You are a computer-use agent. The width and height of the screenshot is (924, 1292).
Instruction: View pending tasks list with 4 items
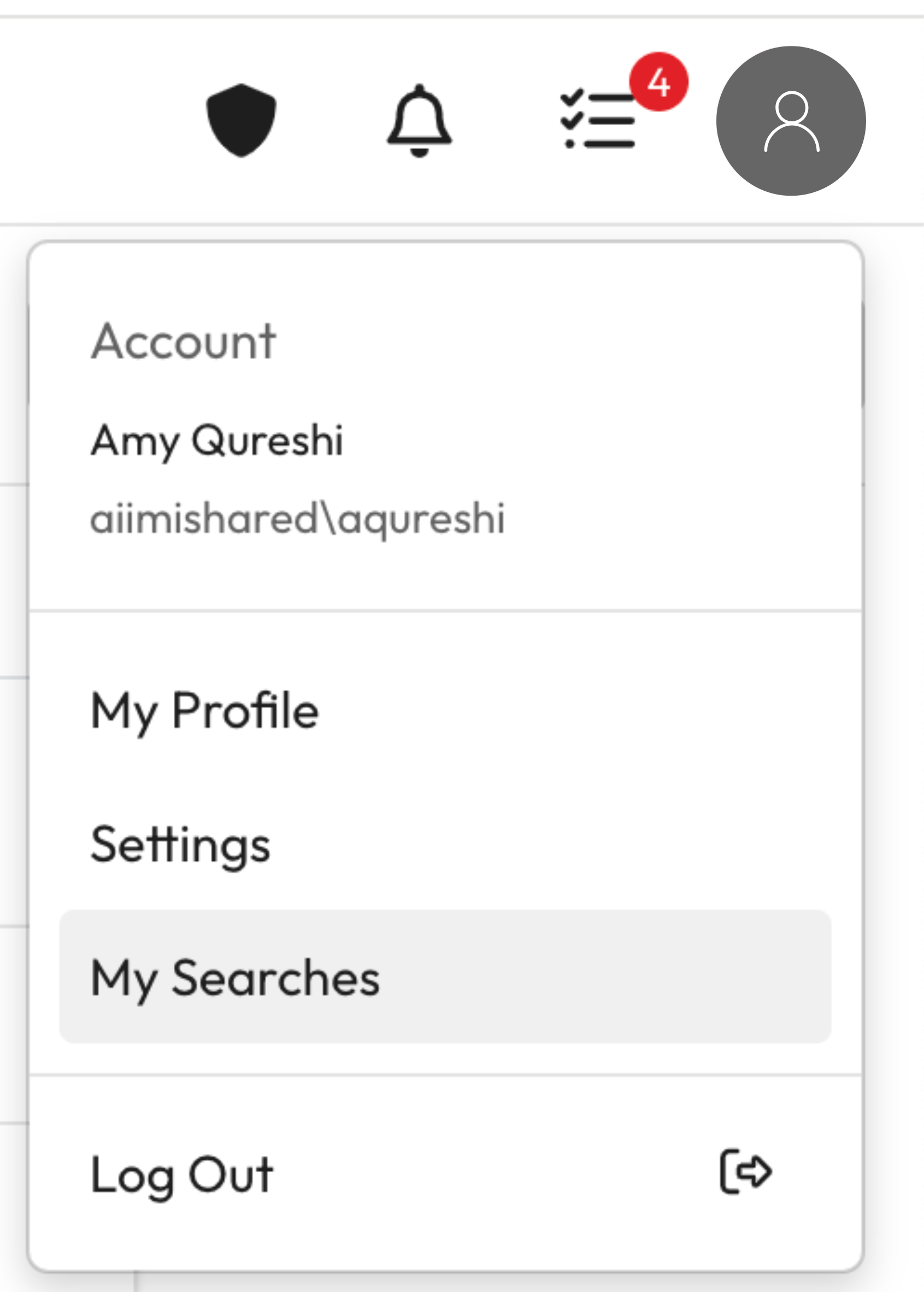pyautogui.click(x=598, y=121)
